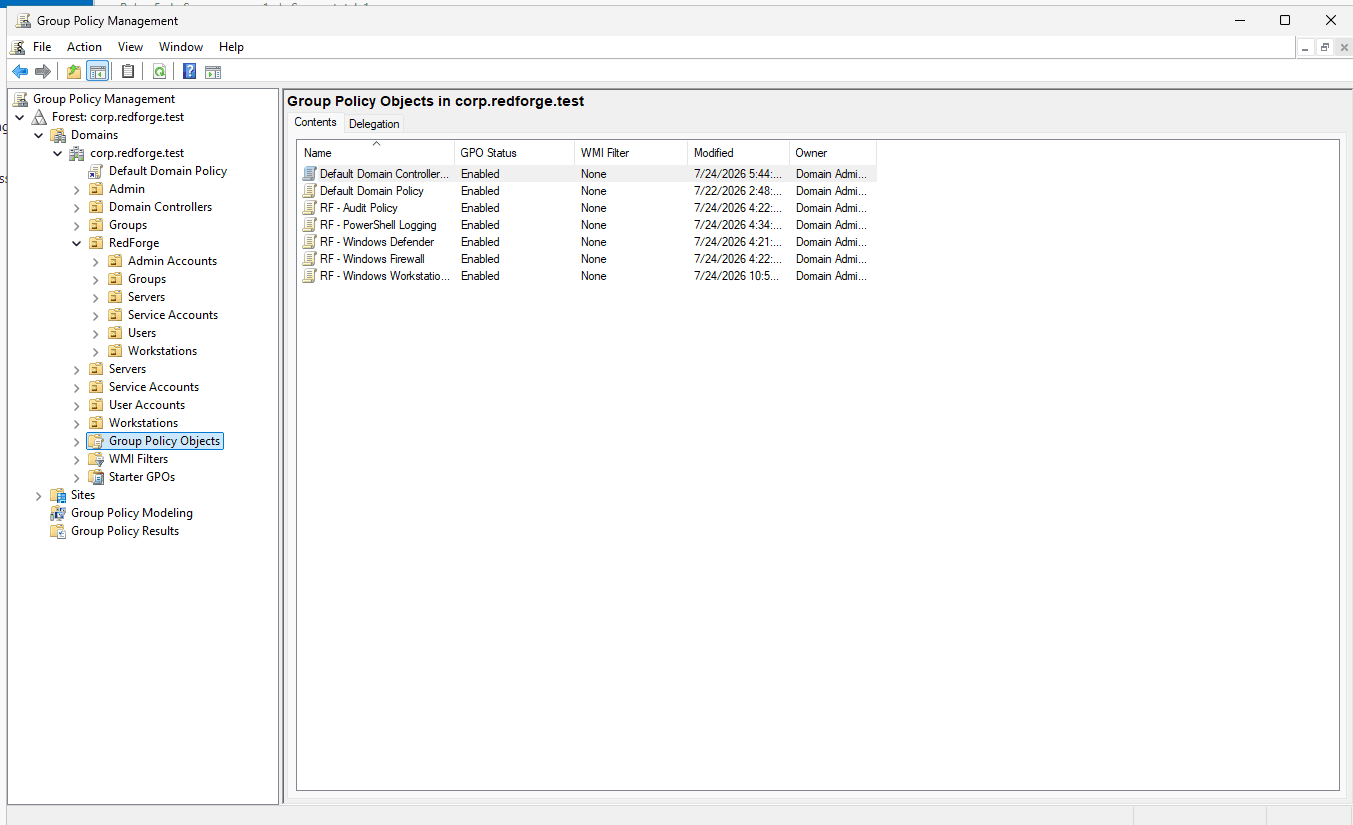Expand the Admin OU
1353x825 pixels.
point(77,189)
